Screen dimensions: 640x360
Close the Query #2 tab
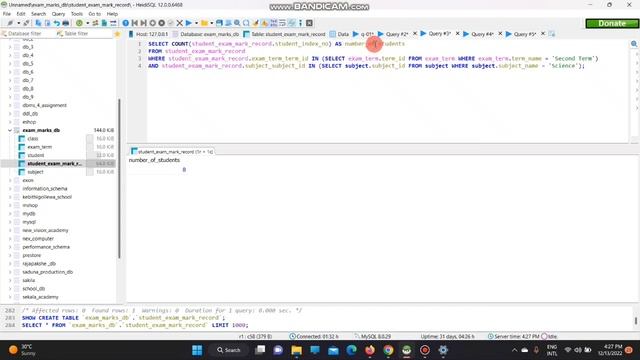(x=415, y=33)
